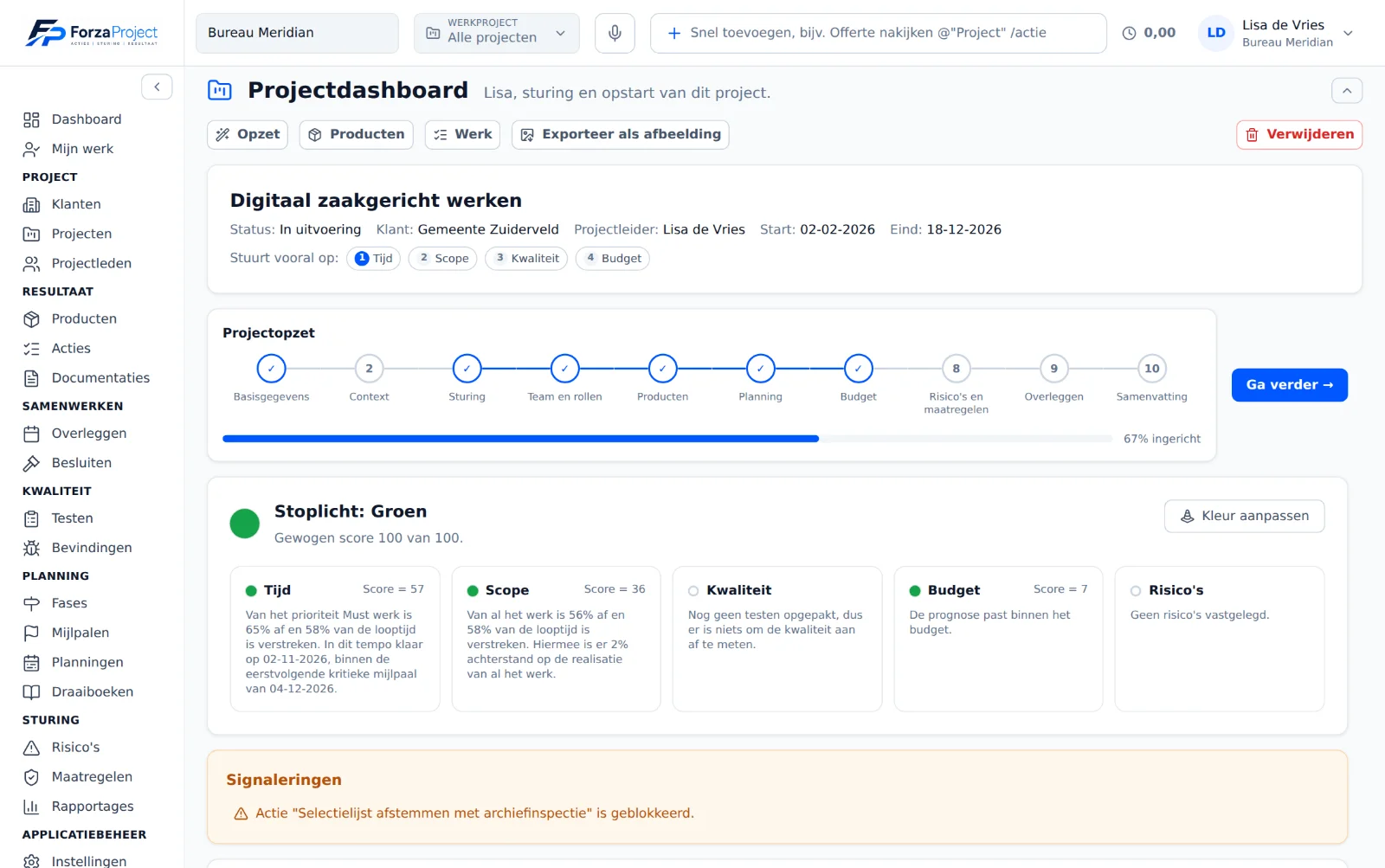1385x868 pixels.
Task: Click the timer clock showing 0,00
Action: [1149, 33]
